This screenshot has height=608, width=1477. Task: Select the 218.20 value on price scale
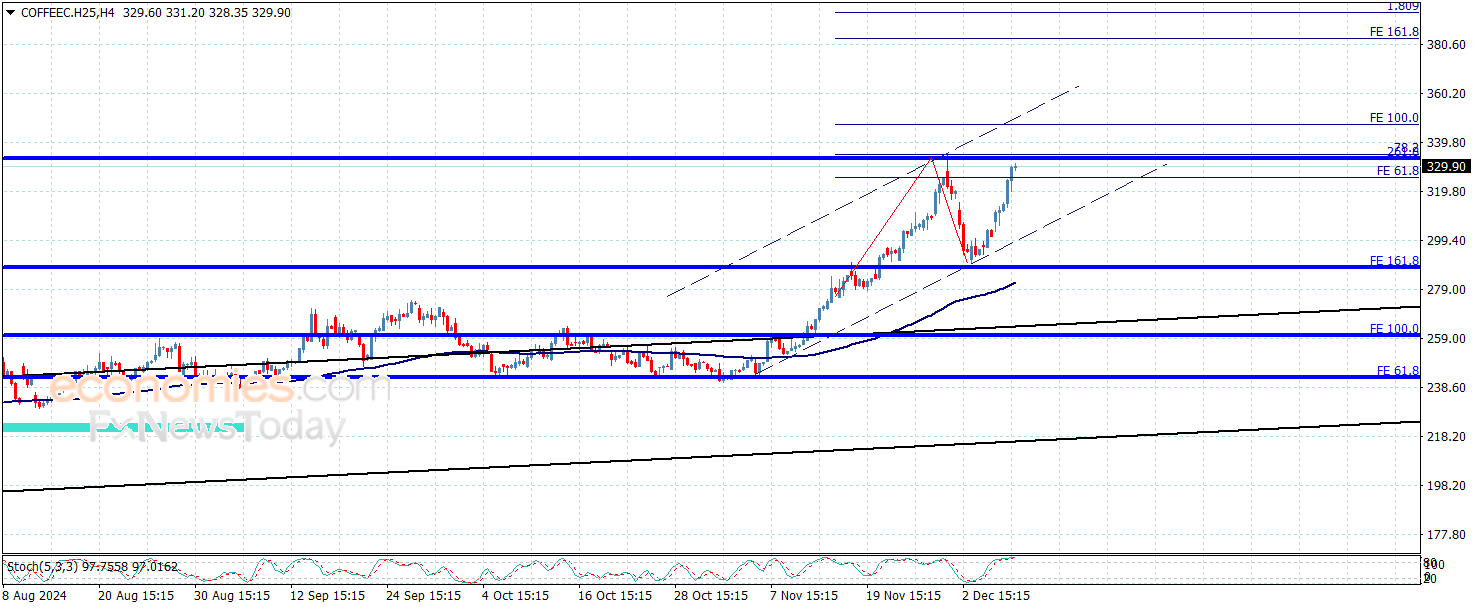(1446, 437)
